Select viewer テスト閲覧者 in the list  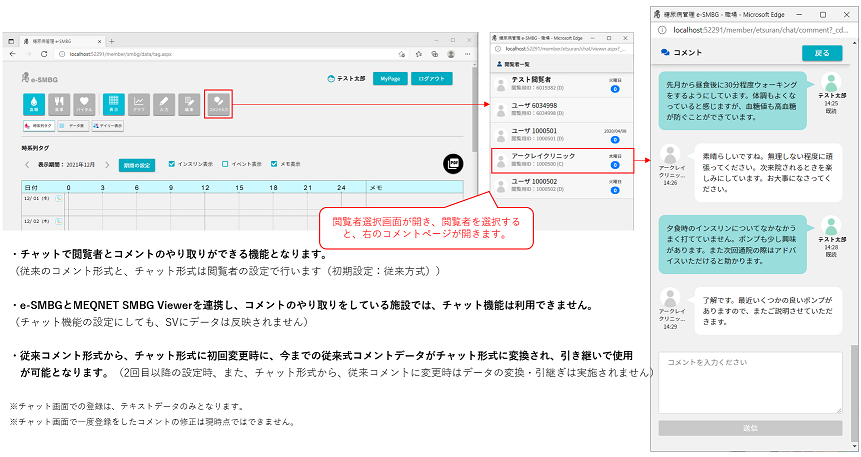[562, 84]
